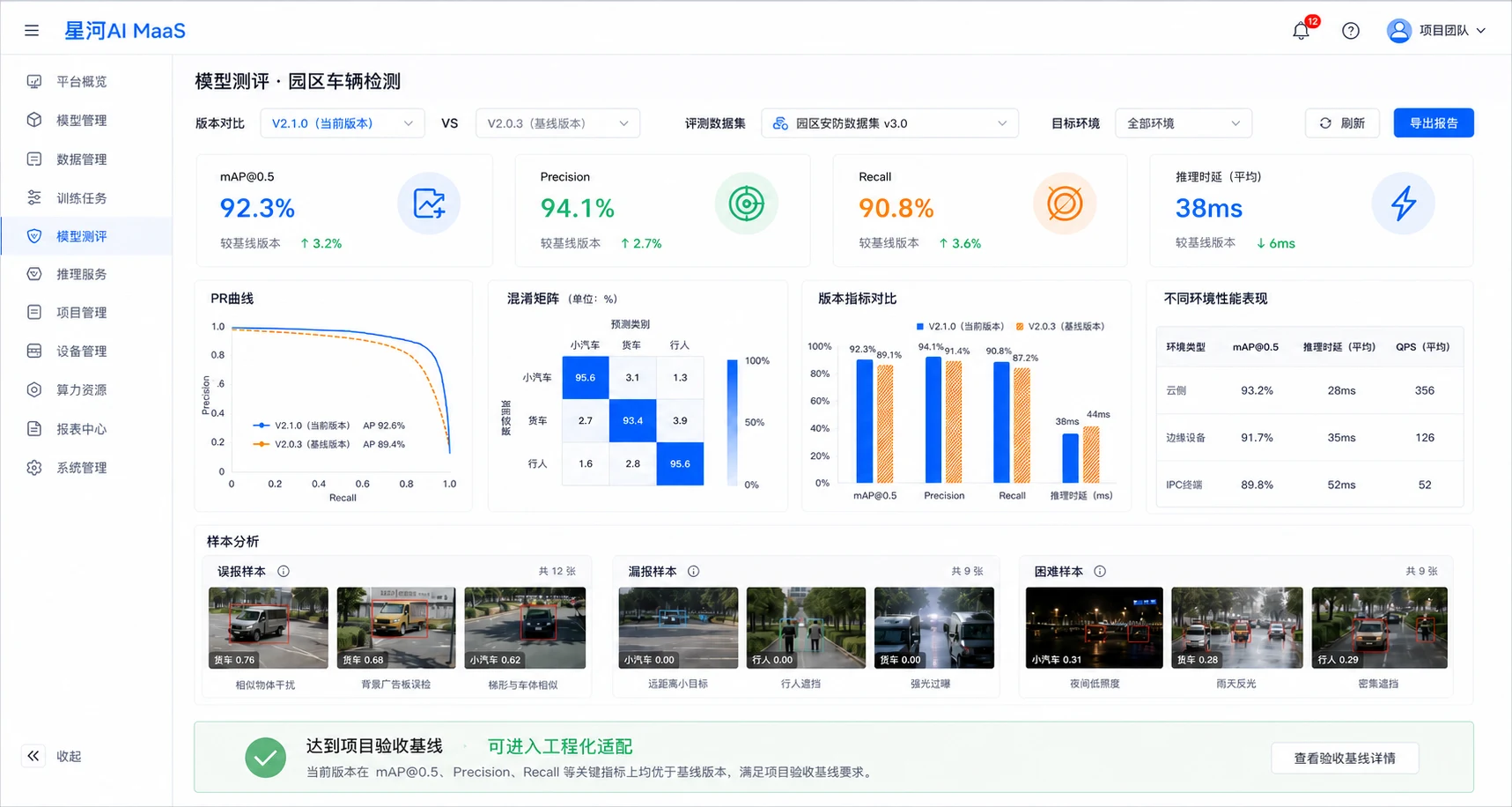This screenshot has height=807, width=1512.
Task: Click the 训练任务 sliders icon
Action: coord(34,197)
